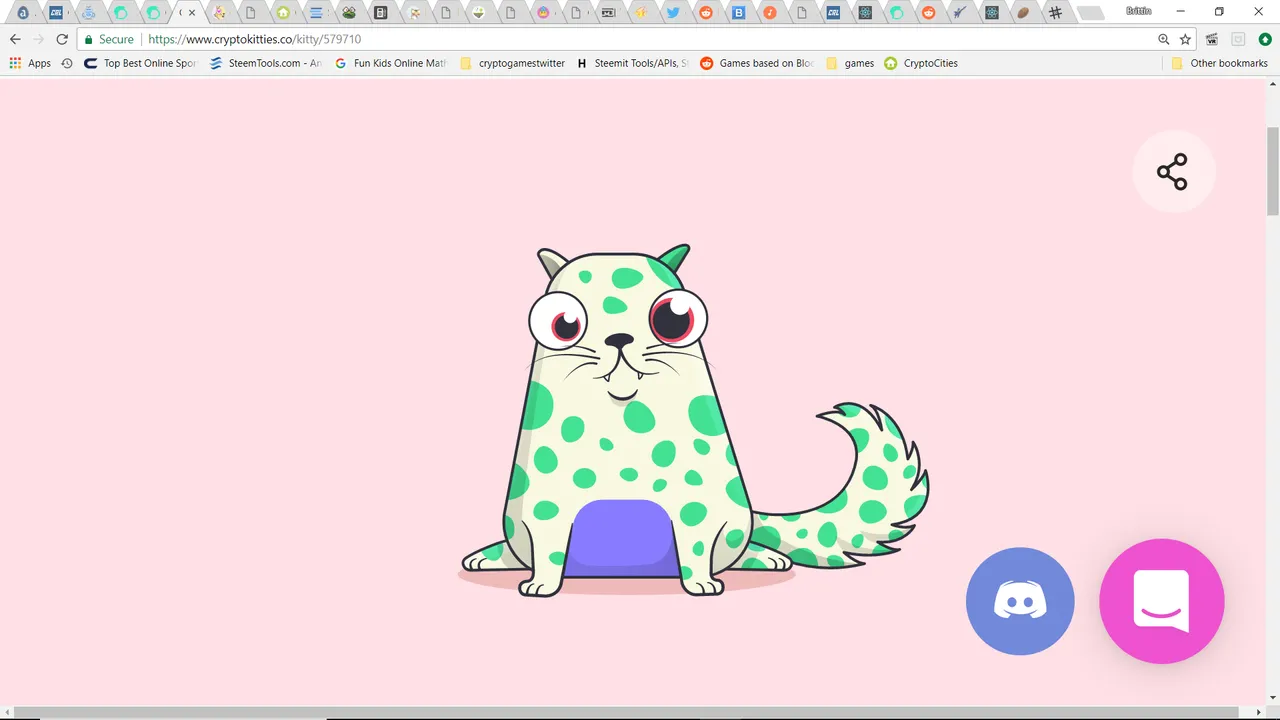
Task: Open the CryptoCities bookmark
Action: [921, 63]
